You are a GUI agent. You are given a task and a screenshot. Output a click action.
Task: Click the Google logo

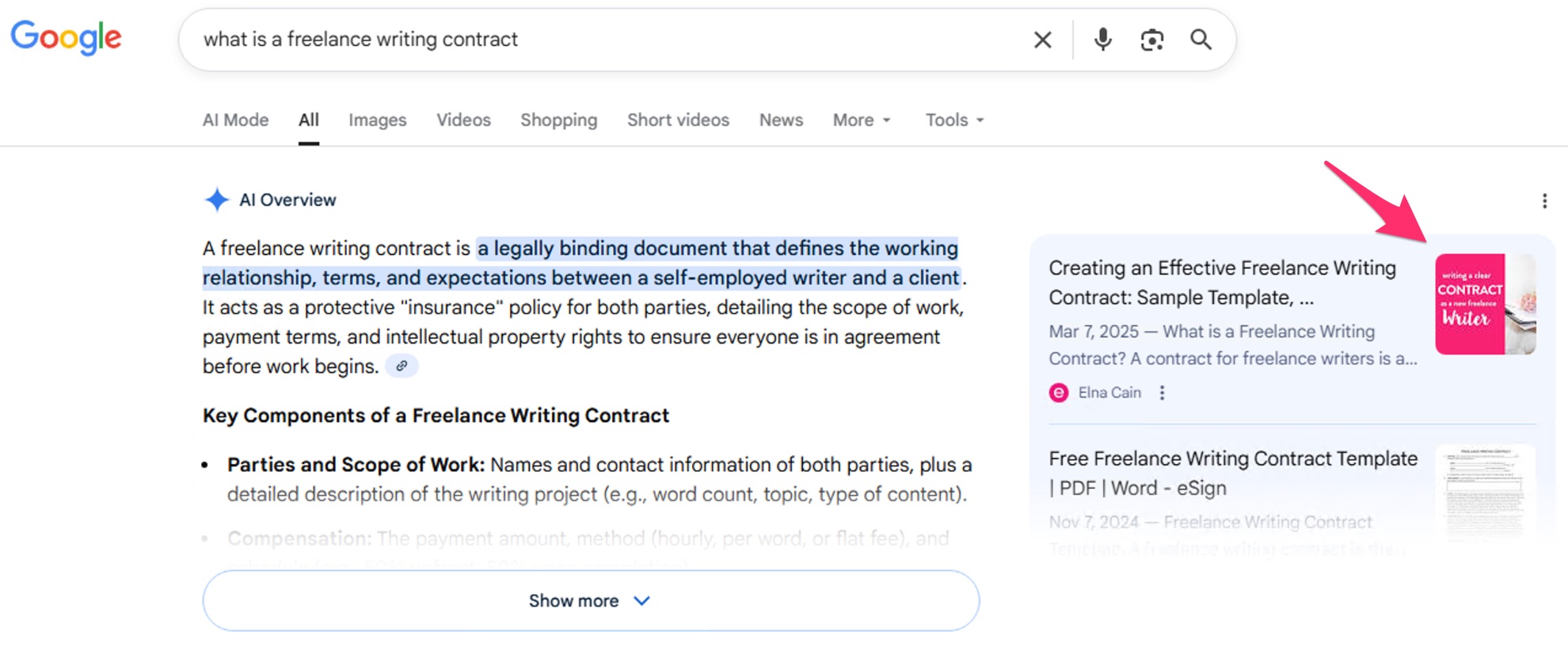pyautogui.click(x=66, y=37)
